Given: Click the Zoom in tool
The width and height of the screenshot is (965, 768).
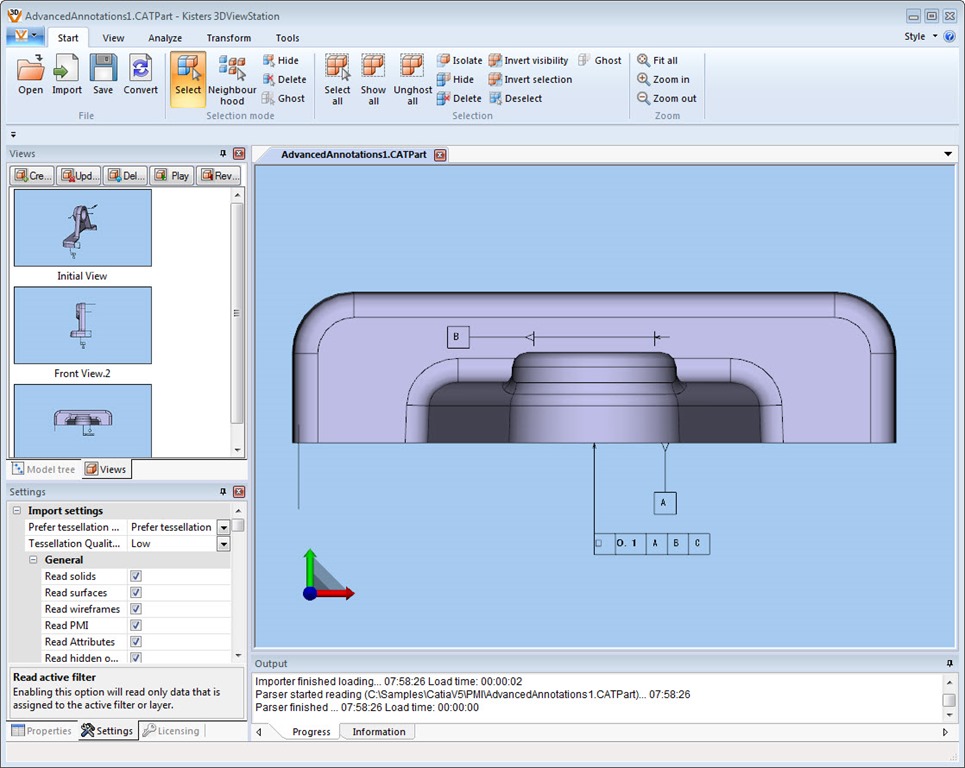Looking at the screenshot, I should coord(663,79).
